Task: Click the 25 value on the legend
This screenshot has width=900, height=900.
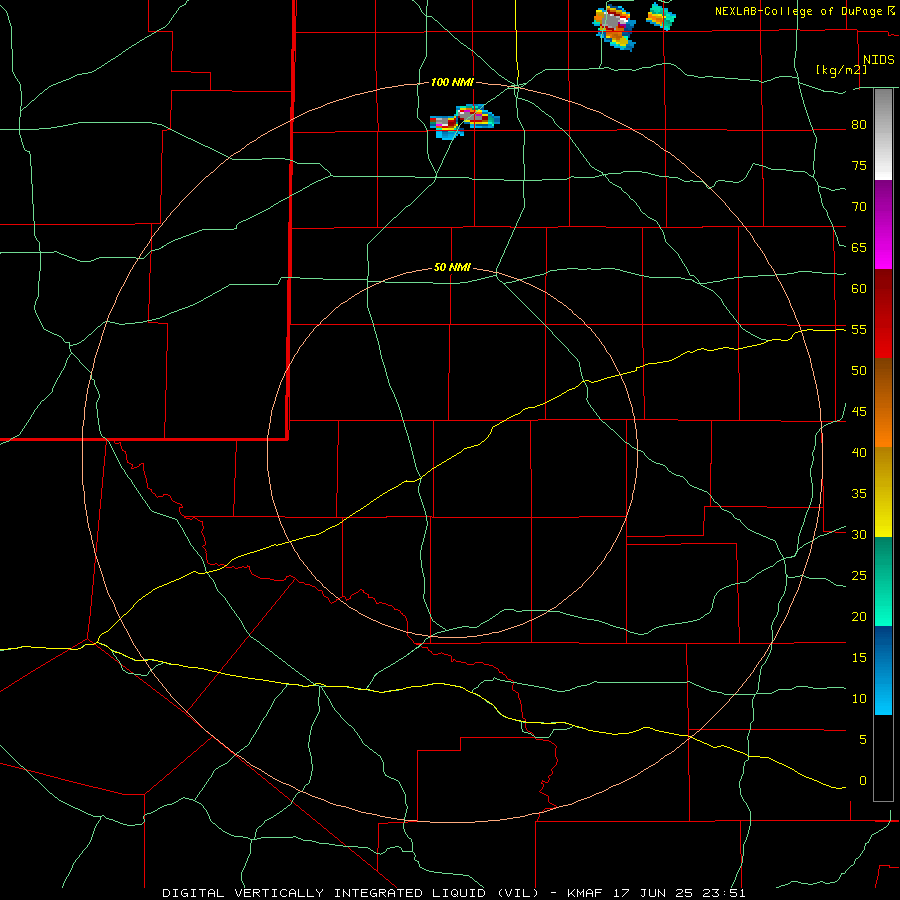Action: pyautogui.click(x=859, y=575)
